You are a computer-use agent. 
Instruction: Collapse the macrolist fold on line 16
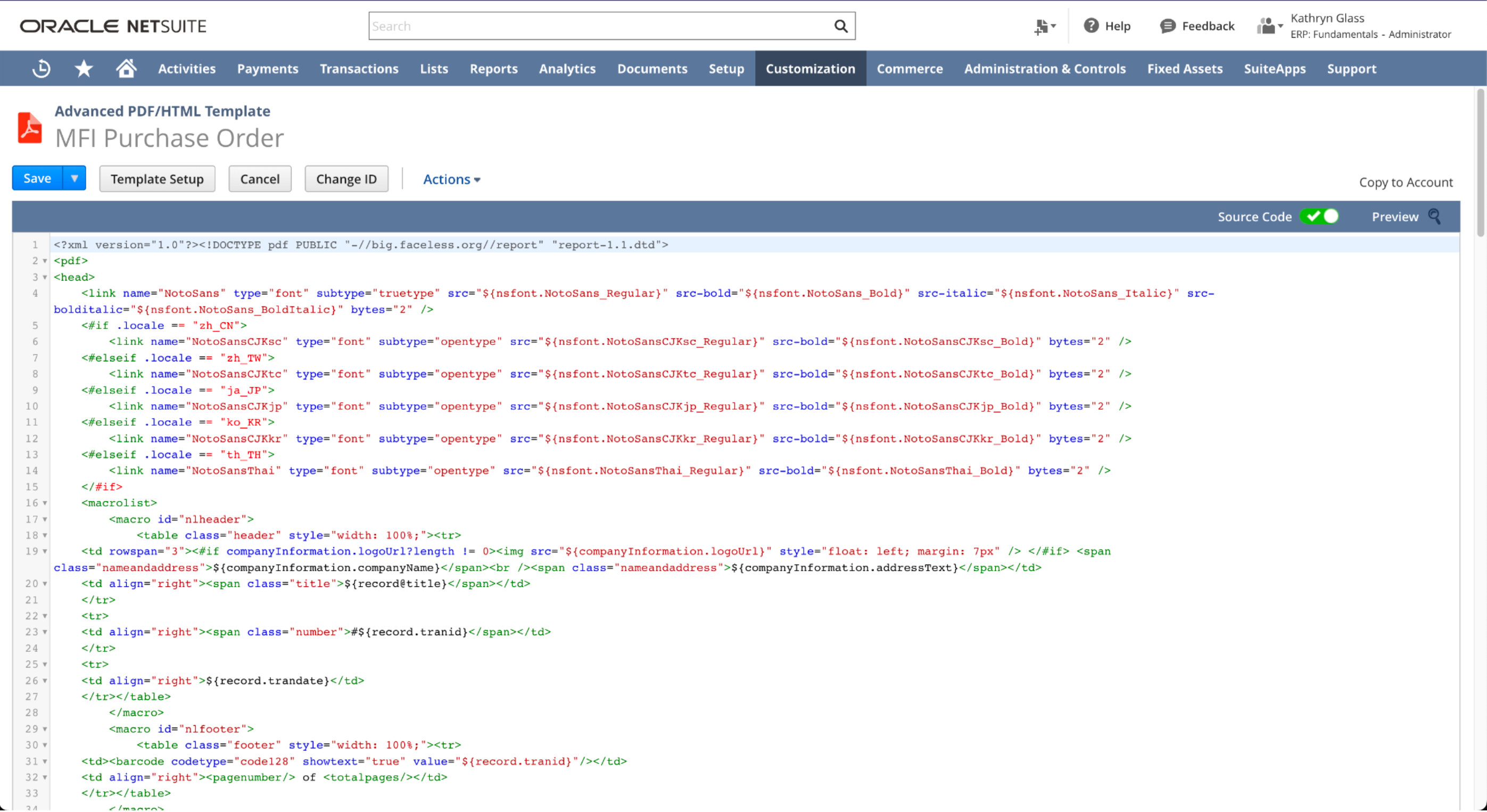click(x=45, y=503)
